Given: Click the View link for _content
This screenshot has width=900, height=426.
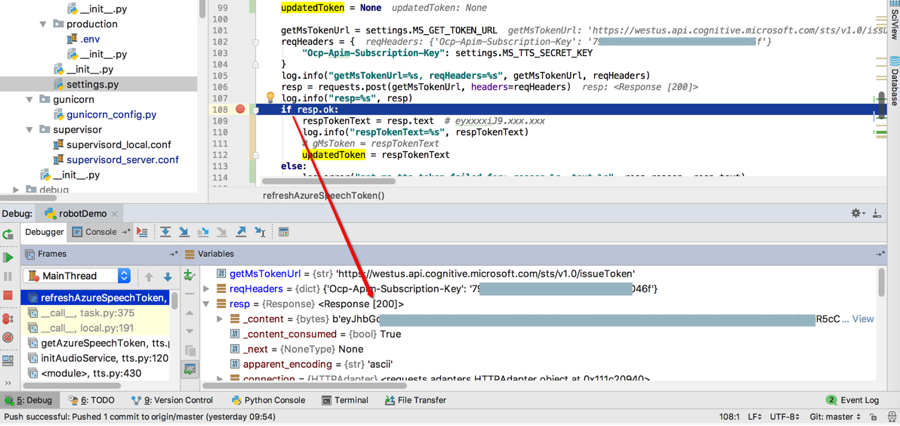Looking at the screenshot, I should click(x=863, y=319).
